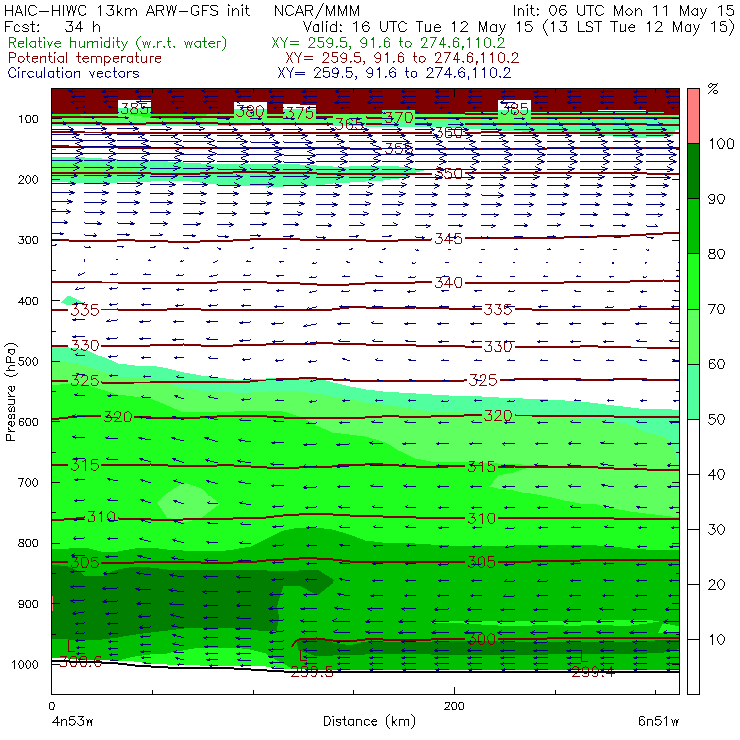
Task: Click the 800 hPa pressure tick label
Action: pos(28,543)
